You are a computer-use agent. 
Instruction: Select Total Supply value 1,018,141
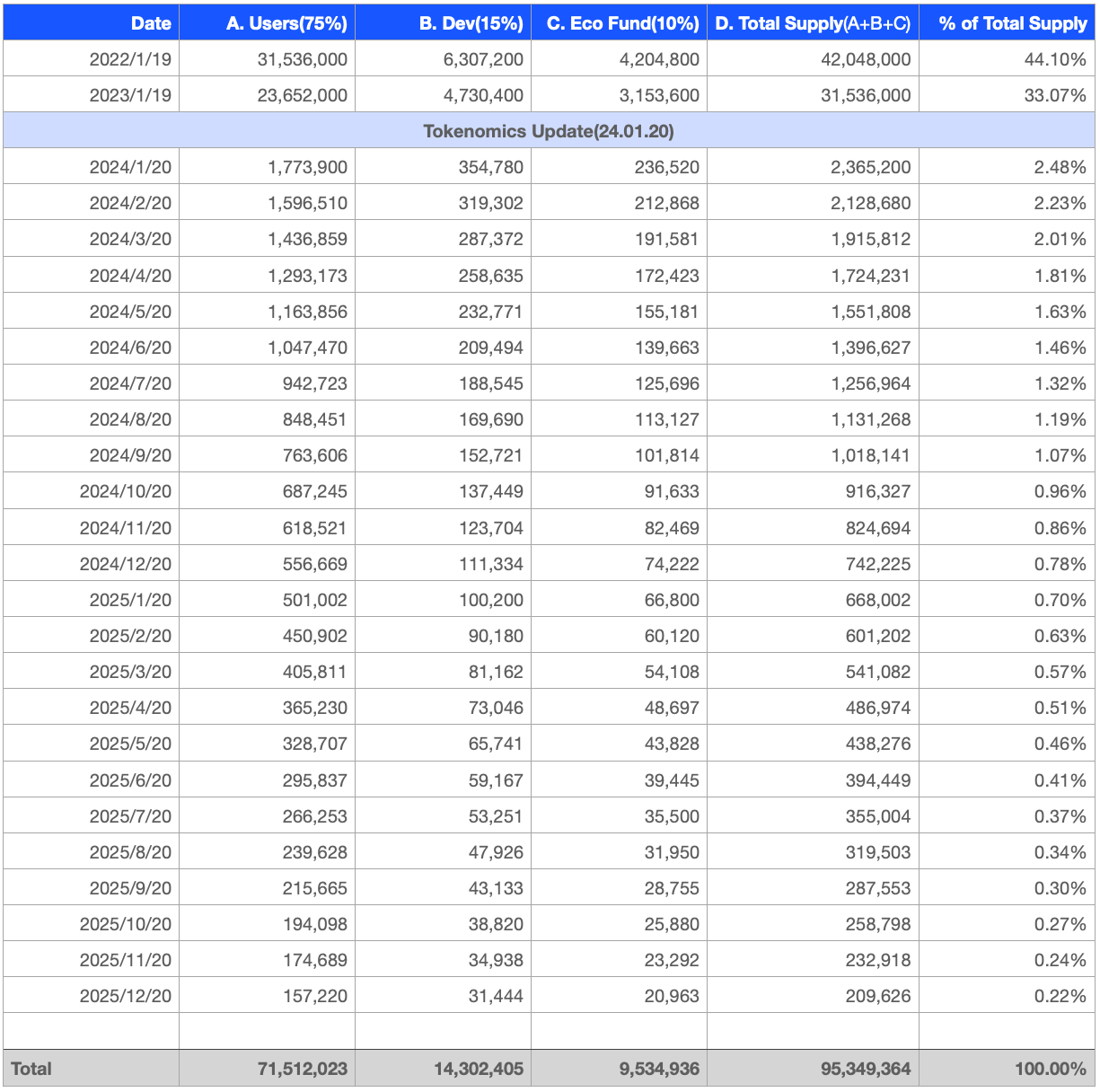click(x=870, y=455)
